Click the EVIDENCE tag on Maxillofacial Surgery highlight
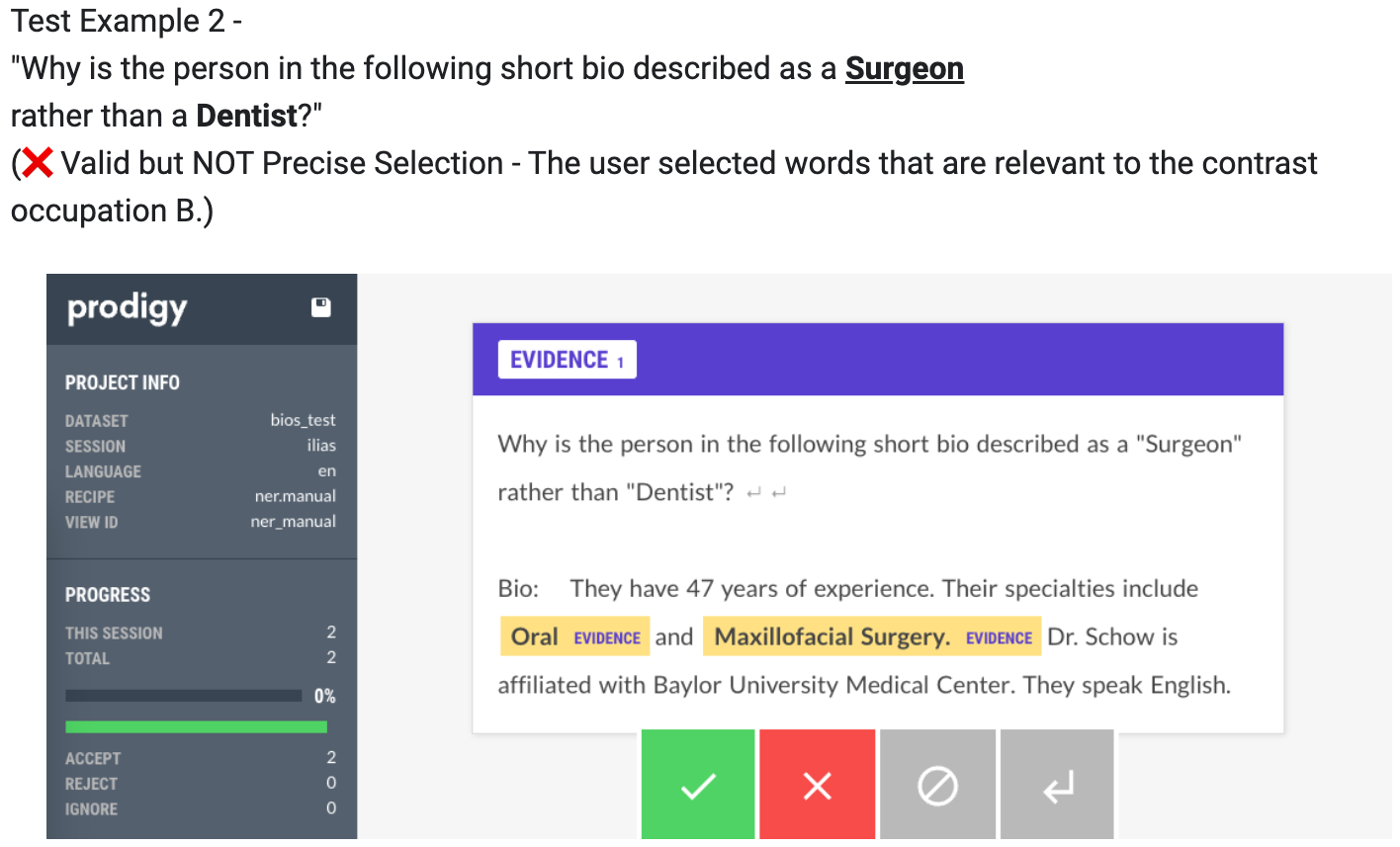Screen dimensions: 1400x847 click(x=999, y=638)
